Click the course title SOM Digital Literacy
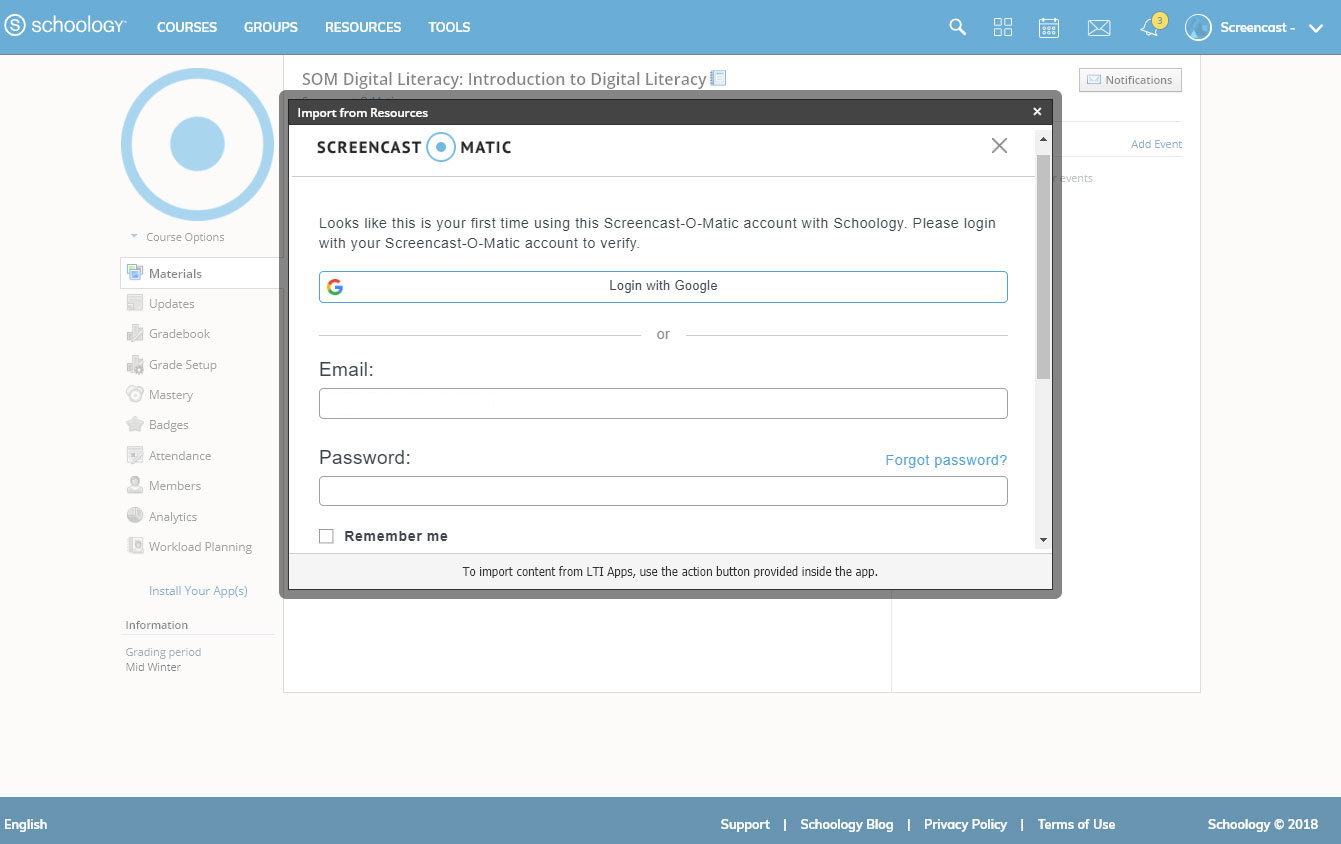The height and width of the screenshot is (844, 1341). 504,79
